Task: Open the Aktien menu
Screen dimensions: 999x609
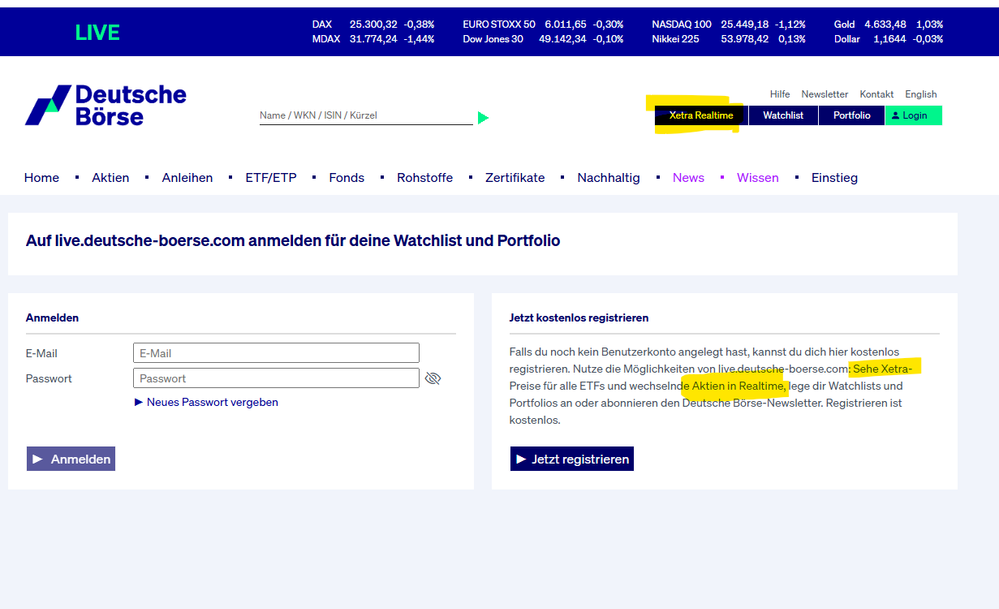Action: pos(110,178)
